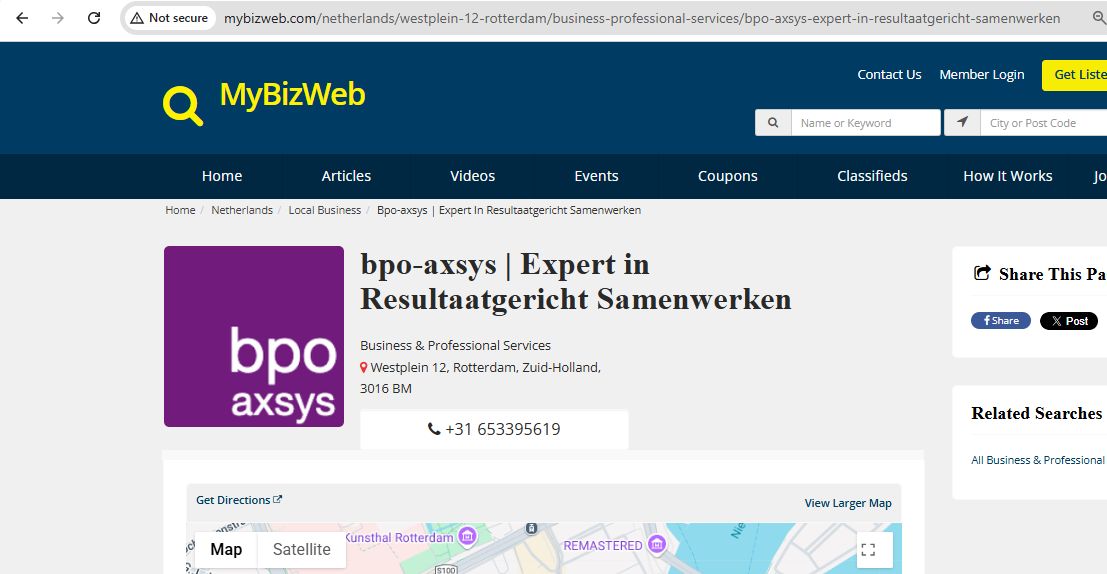The image size is (1107, 574).
Task: Click Netherlands in the breadcrumb
Action: pyautogui.click(x=241, y=210)
